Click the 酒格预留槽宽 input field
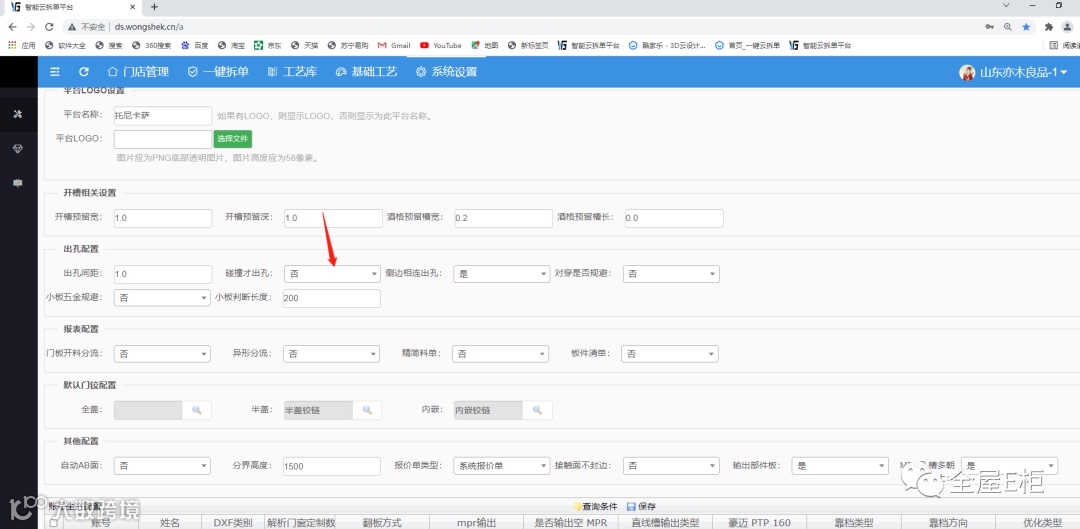Viewport: 1080px width, 529px height. [x=503, y=218]
